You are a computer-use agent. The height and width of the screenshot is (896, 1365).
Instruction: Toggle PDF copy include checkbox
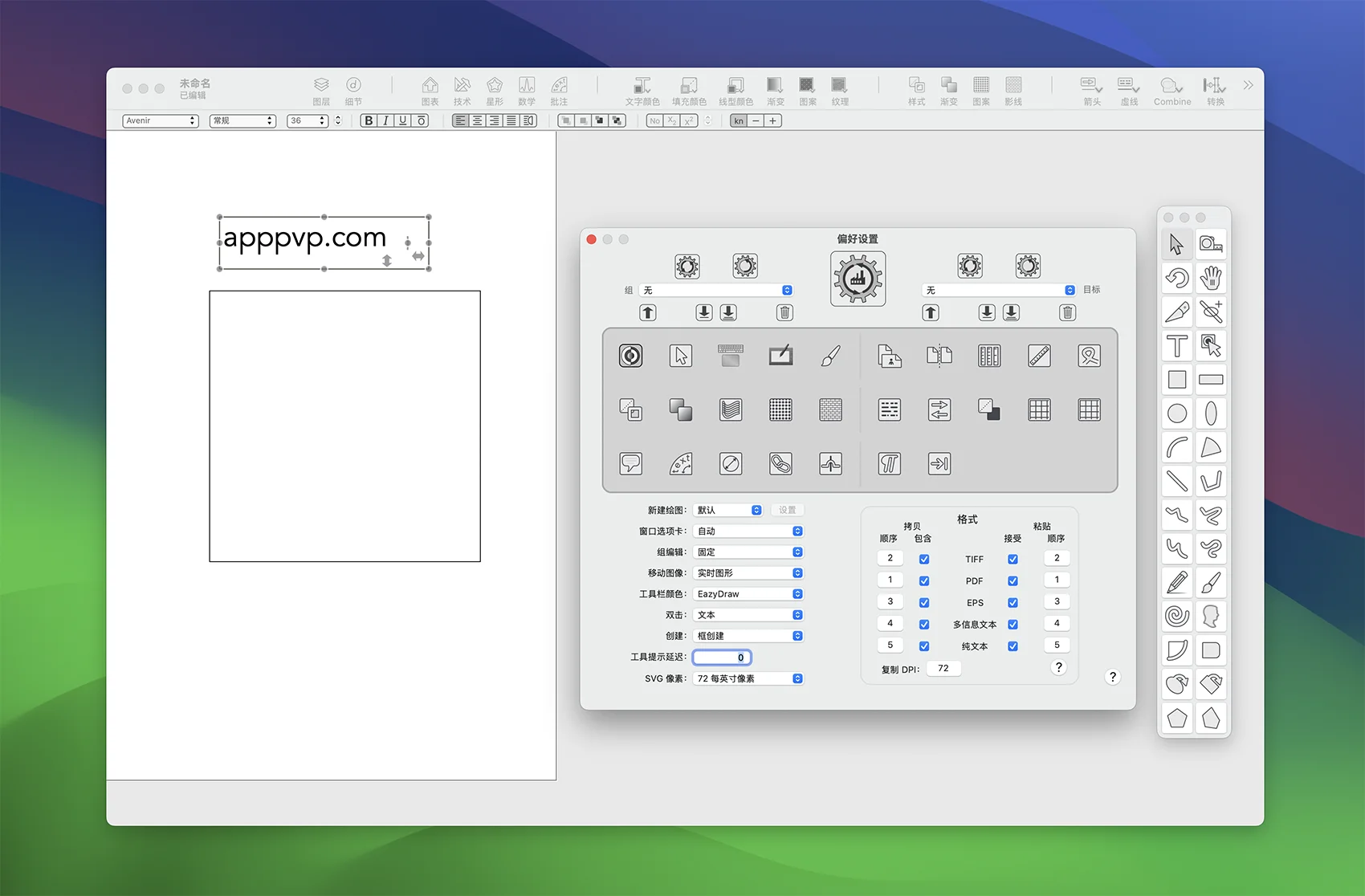tap(924, 580)
